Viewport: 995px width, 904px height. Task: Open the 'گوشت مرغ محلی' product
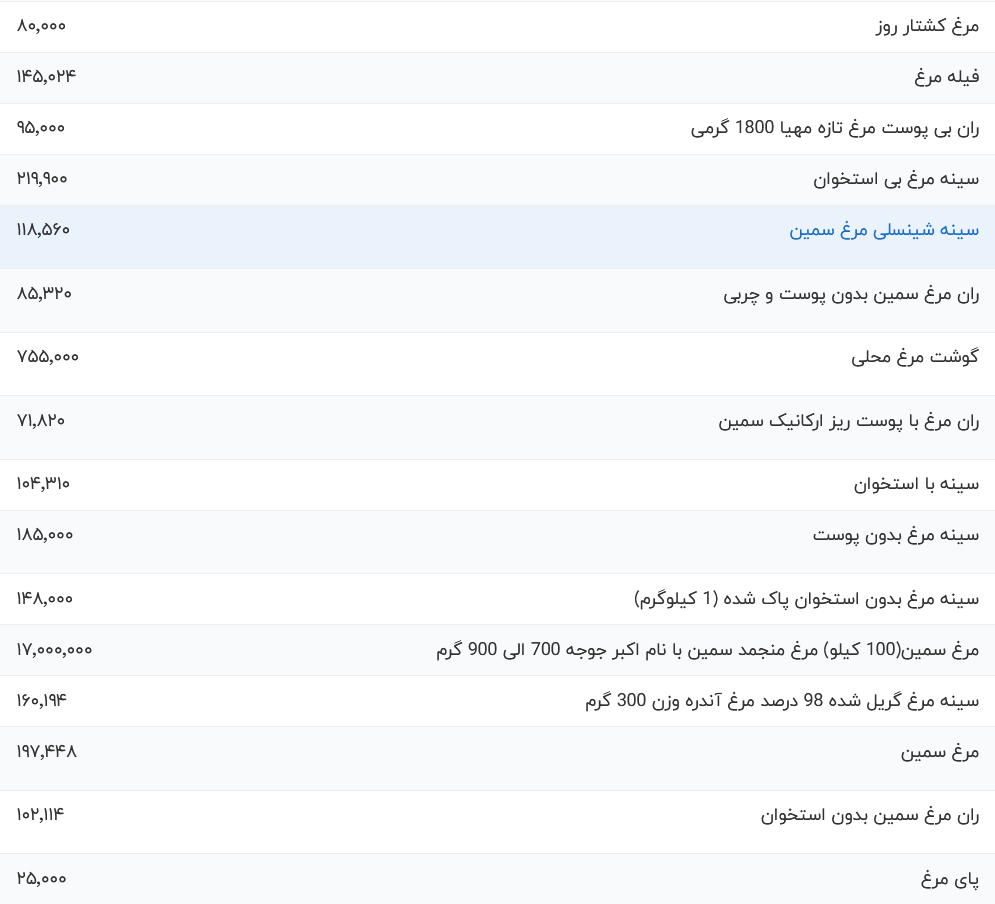(x=914, y=357)
